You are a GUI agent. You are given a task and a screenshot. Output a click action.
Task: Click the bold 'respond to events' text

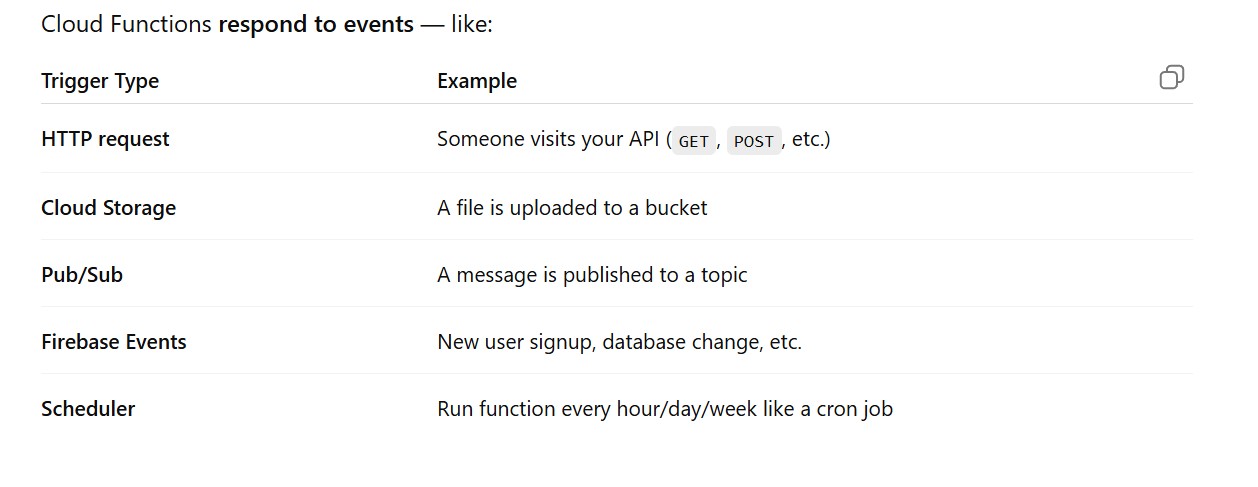(316, 24)
